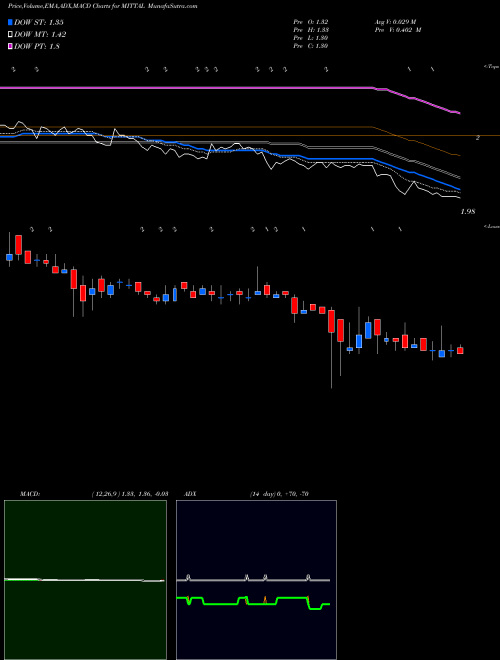Click the '2' level label on the brown line
Image resolution: width=500 pixels, height=660 pixels.
(478, 138)
